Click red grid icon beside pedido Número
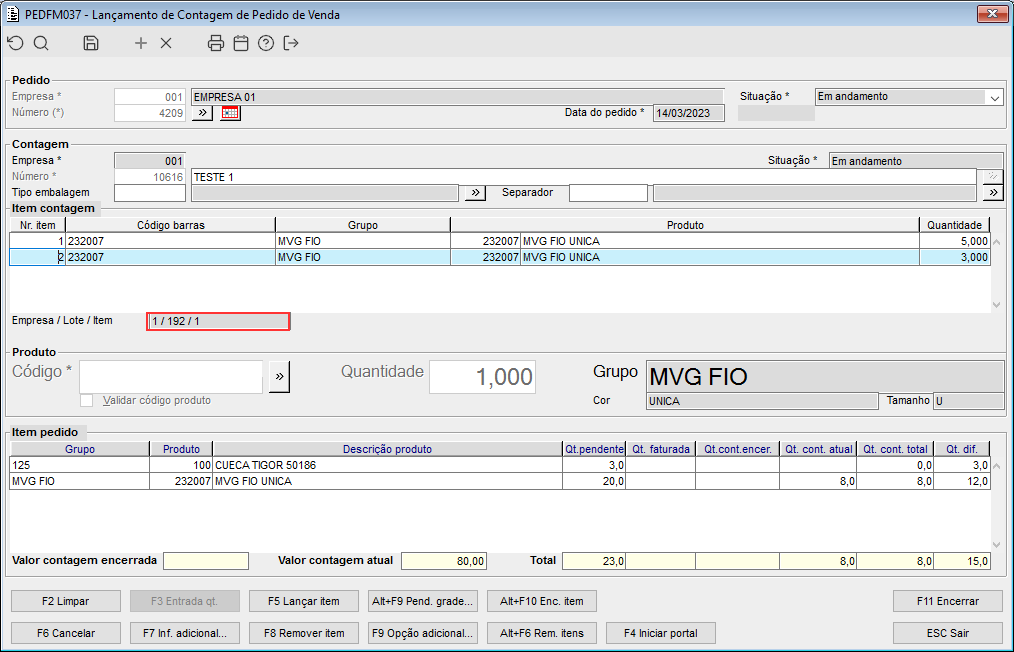 tap(231, 113)
